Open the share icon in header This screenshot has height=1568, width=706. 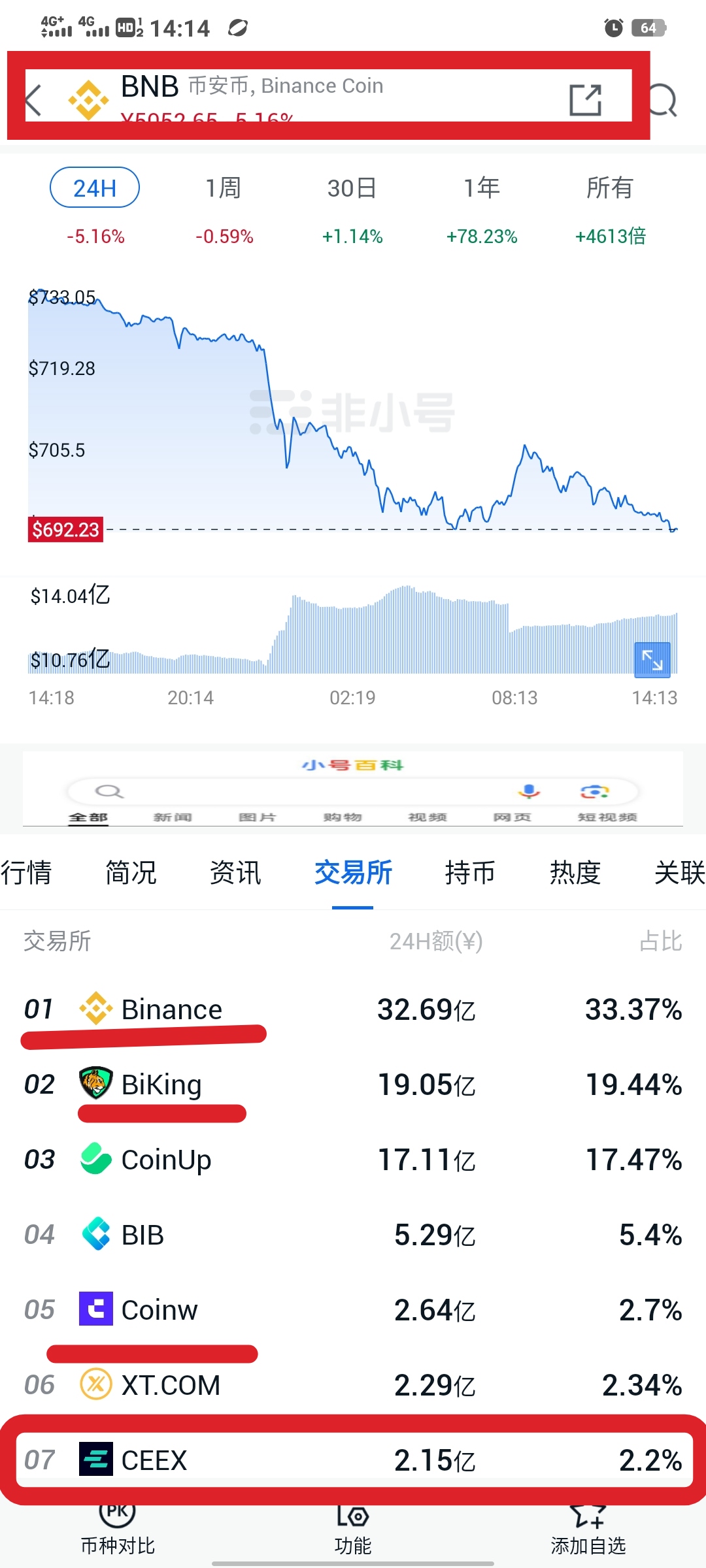[x=585, y=100]
